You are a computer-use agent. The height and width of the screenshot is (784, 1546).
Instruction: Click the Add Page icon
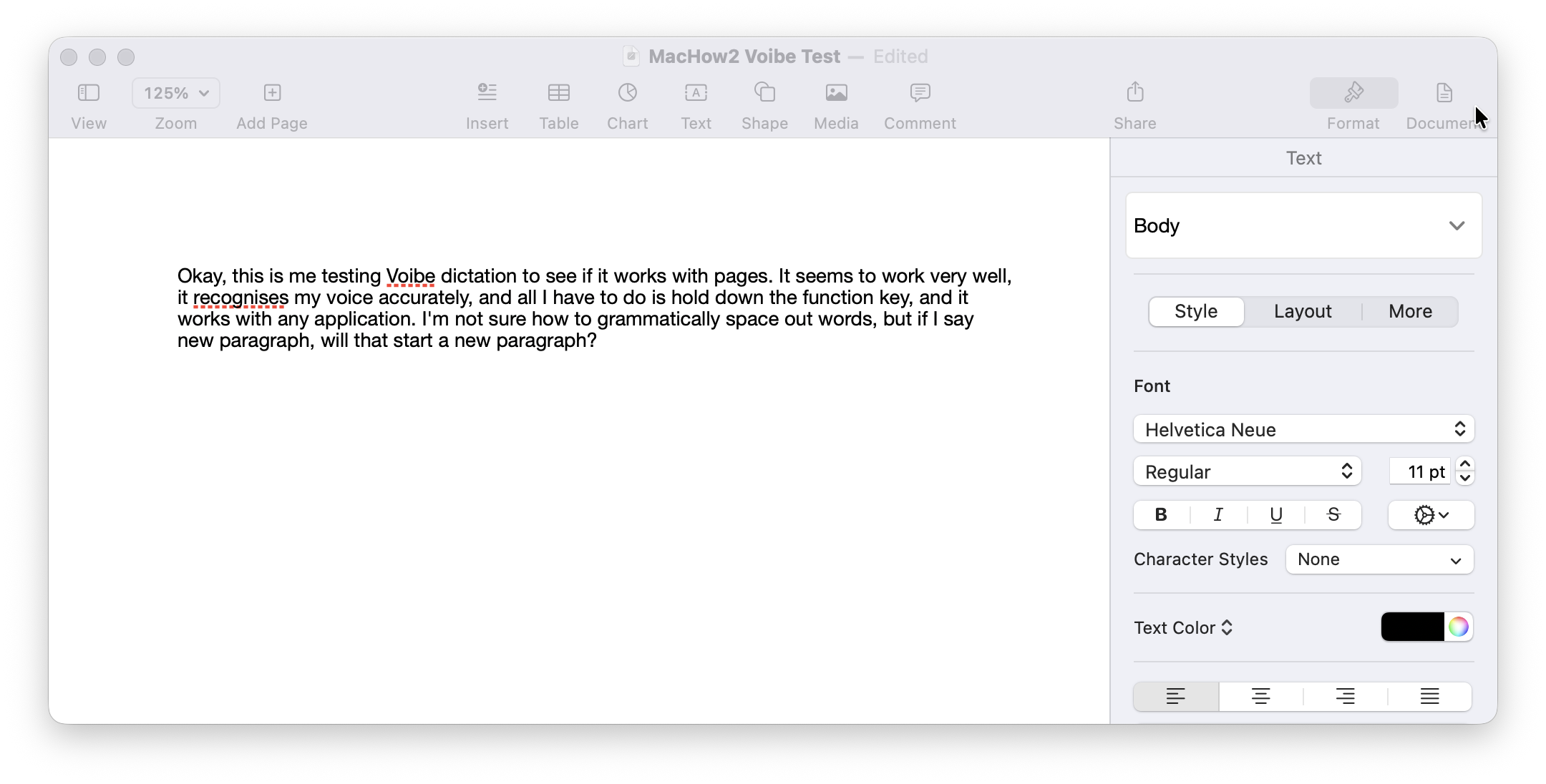[272, 93]
